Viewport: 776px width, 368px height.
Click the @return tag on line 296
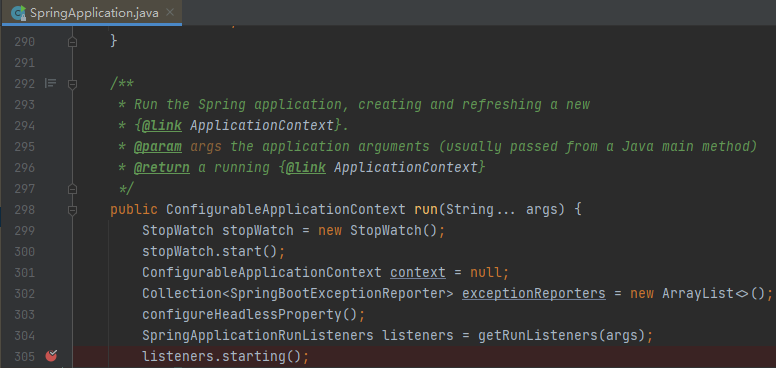[162, 168]
